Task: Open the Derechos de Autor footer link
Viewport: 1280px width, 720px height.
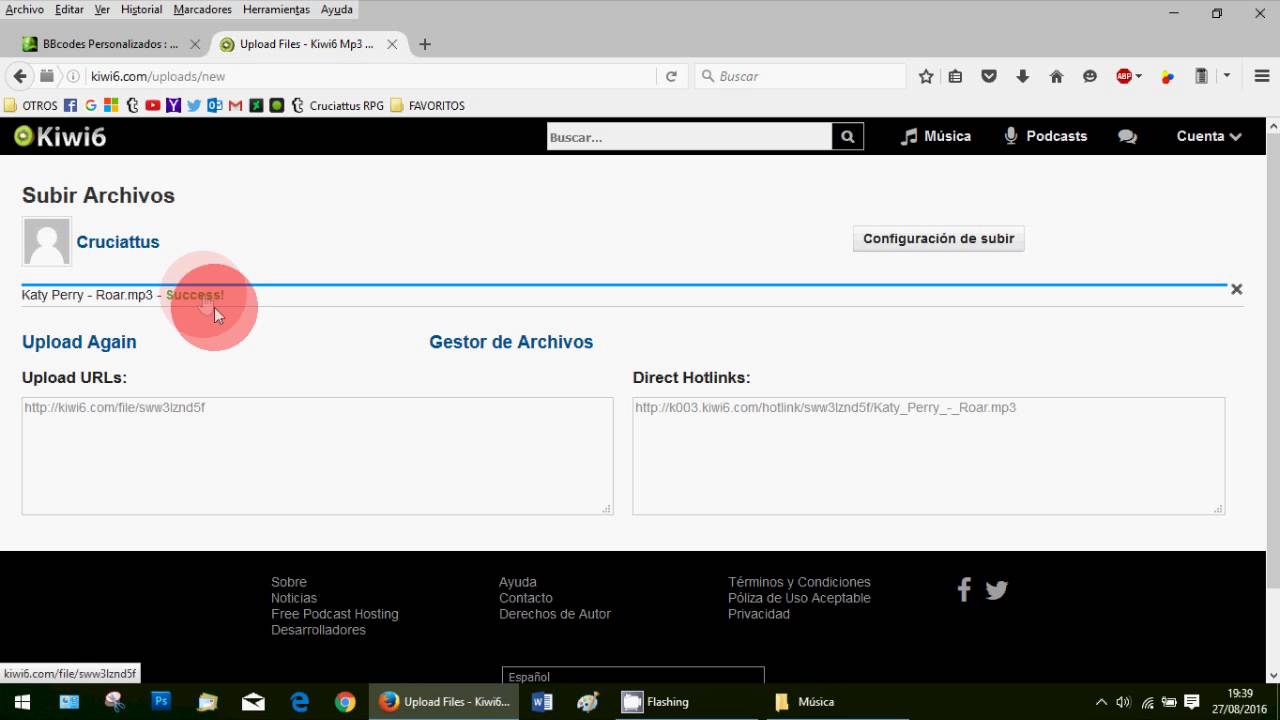Action: (555, 614)
